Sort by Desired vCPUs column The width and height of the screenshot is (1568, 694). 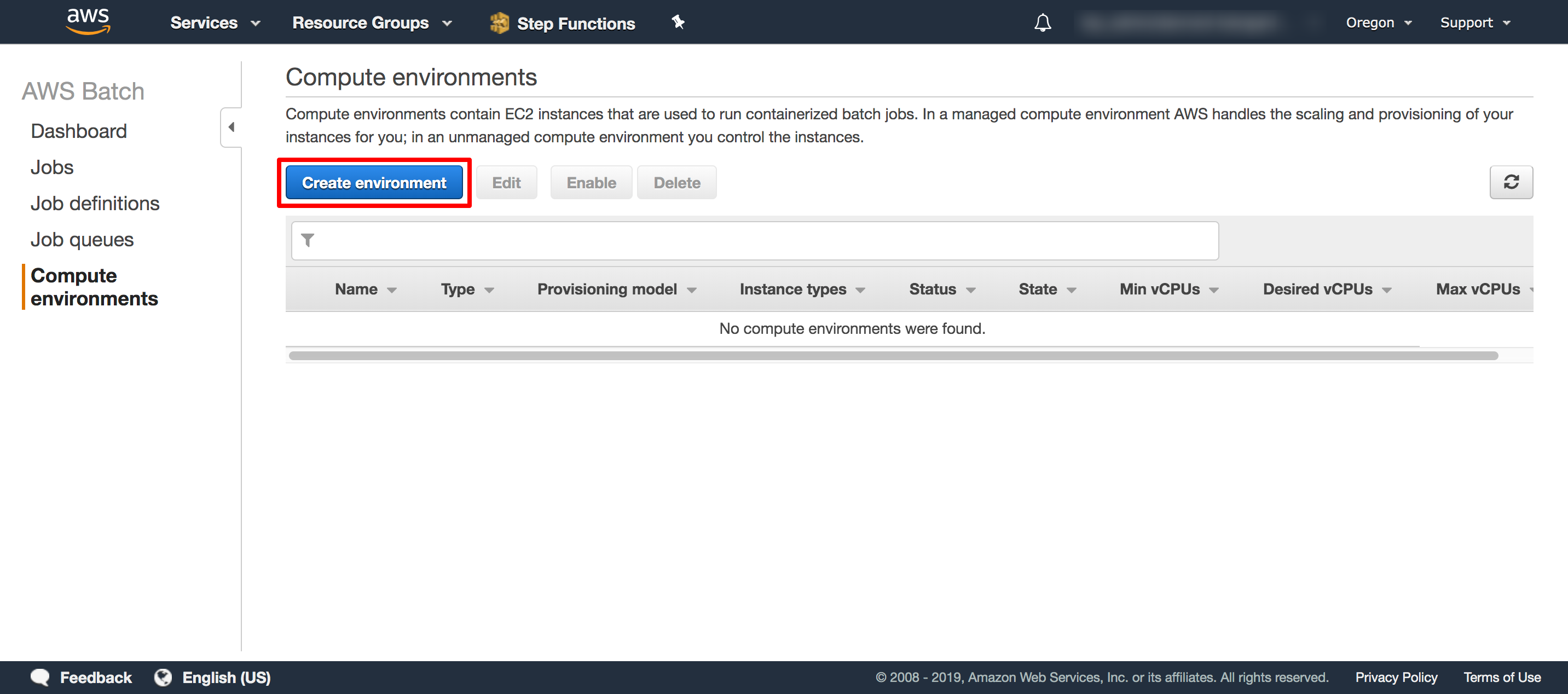(x=1328, y=289)
